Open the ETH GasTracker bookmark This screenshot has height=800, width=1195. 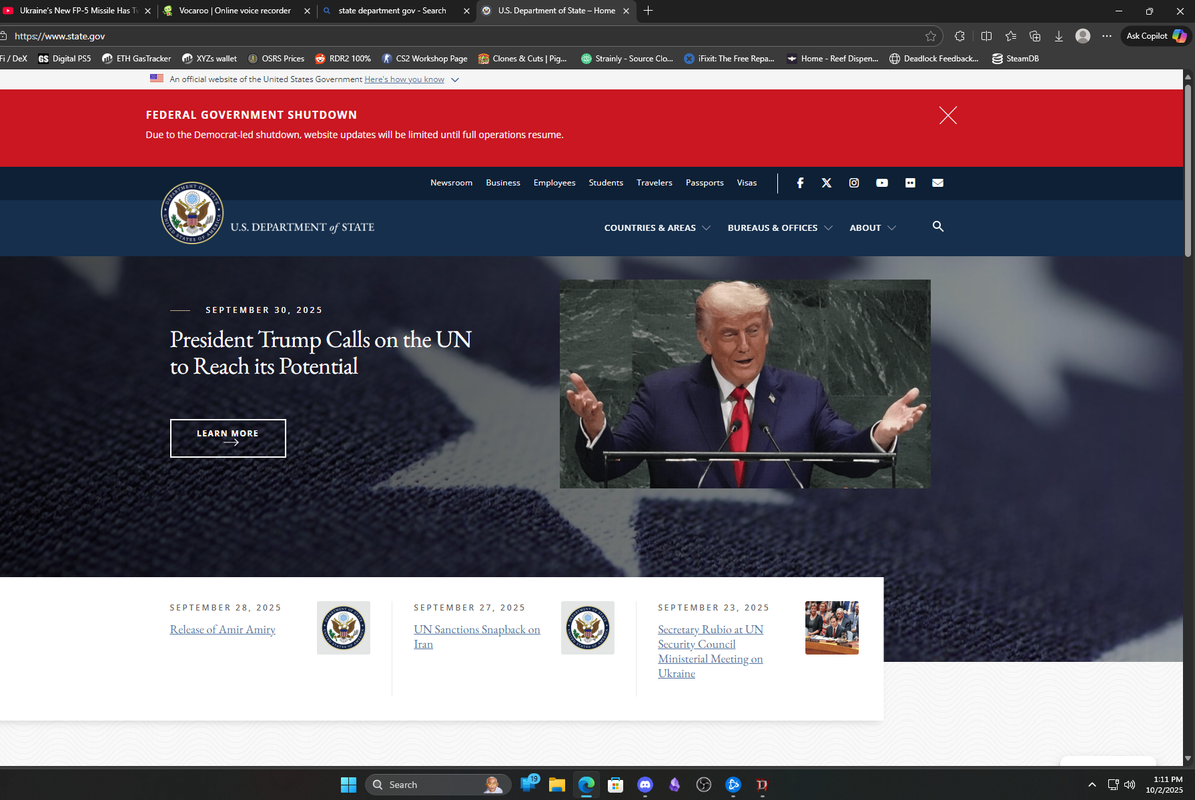136,59
